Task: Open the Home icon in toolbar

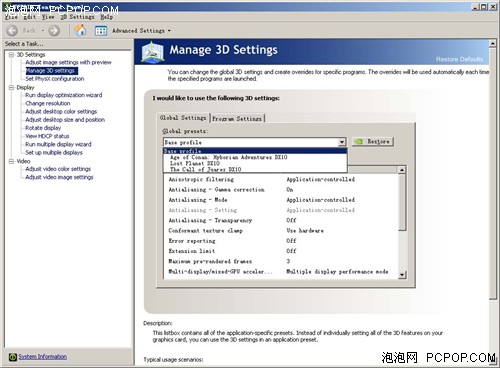Action: click(x=80, y=31)
